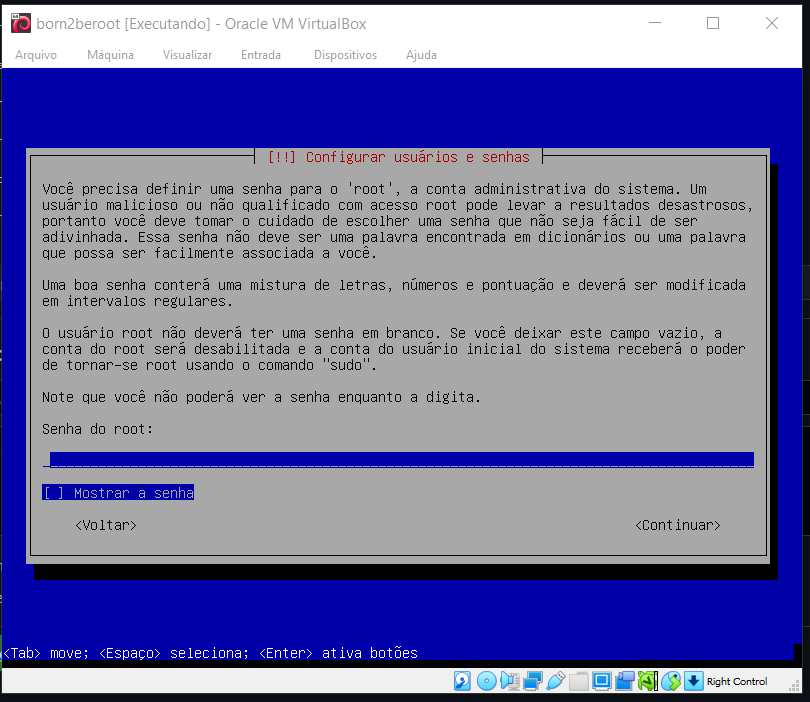810x702 pixels.
Task: Open the Ajuda menu
Action: pyautogui.click(x=422, y=55)
